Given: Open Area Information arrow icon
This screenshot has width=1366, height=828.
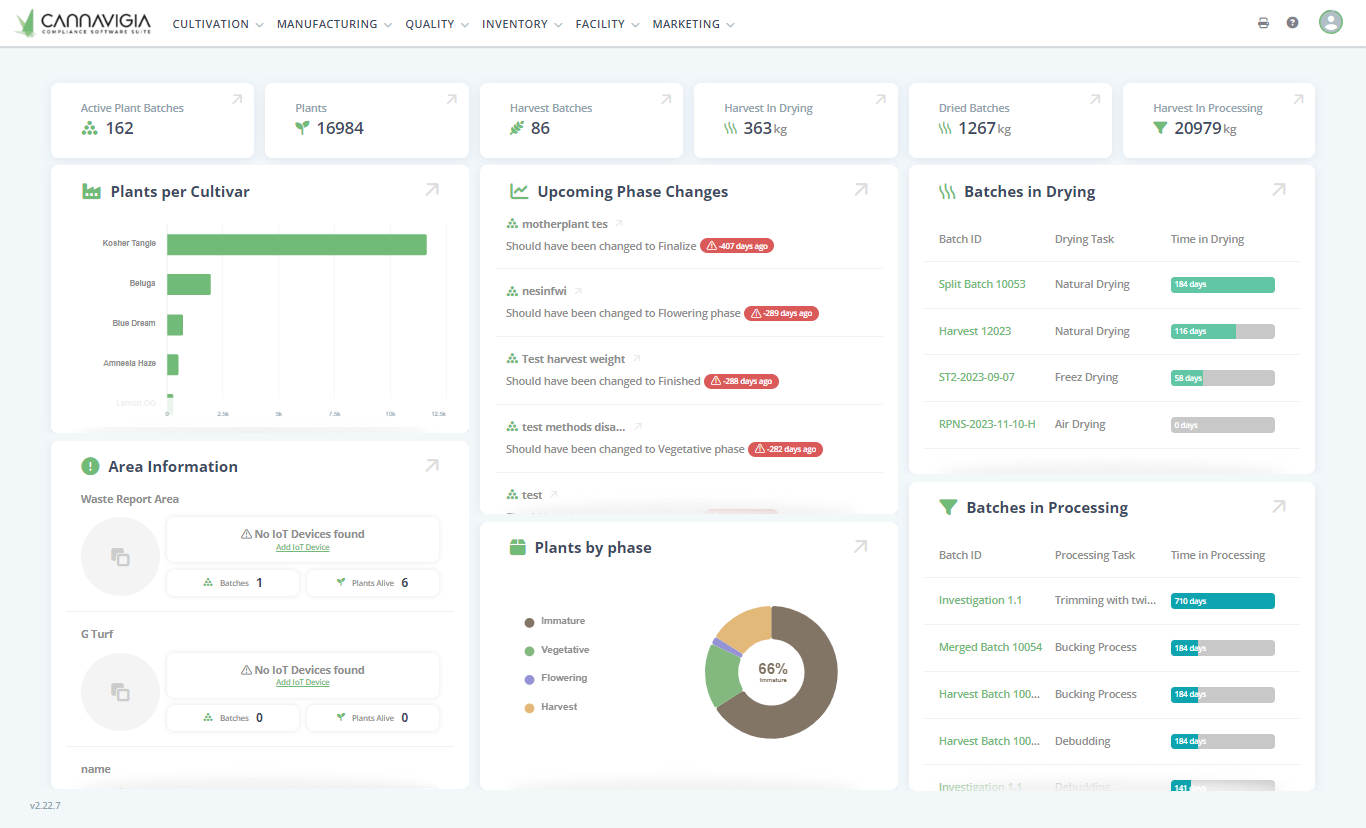Looking at the screenshot, I should pyautogui.click(x=432, y=465).
